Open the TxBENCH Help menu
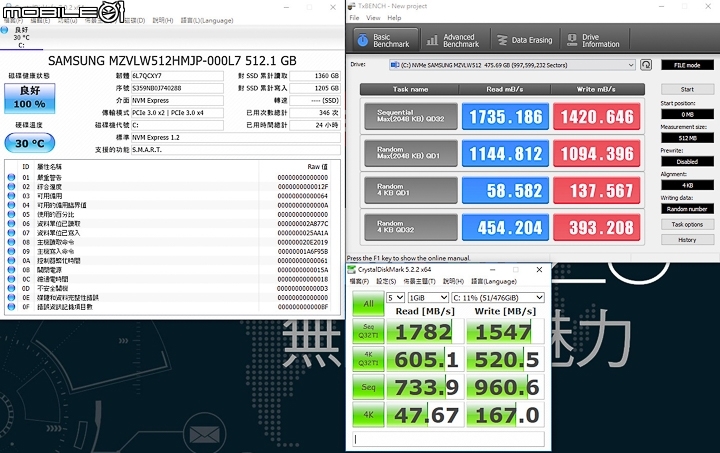 pyautogui.click(x=394, y=17)
